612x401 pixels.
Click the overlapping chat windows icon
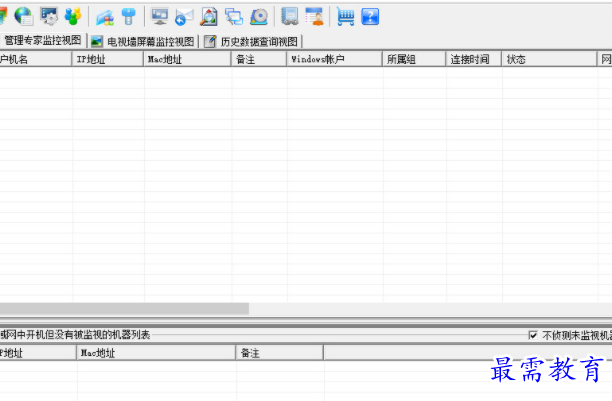point(234,17)
